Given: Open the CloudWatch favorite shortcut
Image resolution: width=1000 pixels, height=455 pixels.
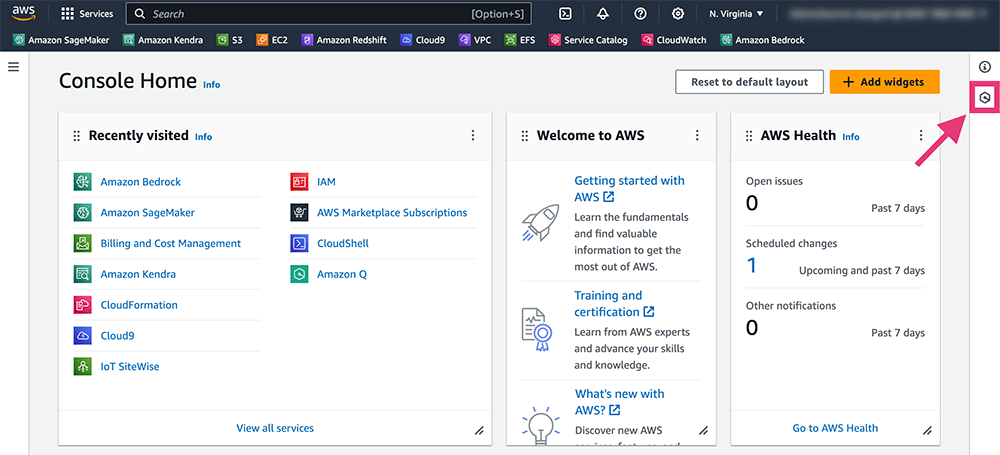Looking at the screenshot, I should click(674, 40).
